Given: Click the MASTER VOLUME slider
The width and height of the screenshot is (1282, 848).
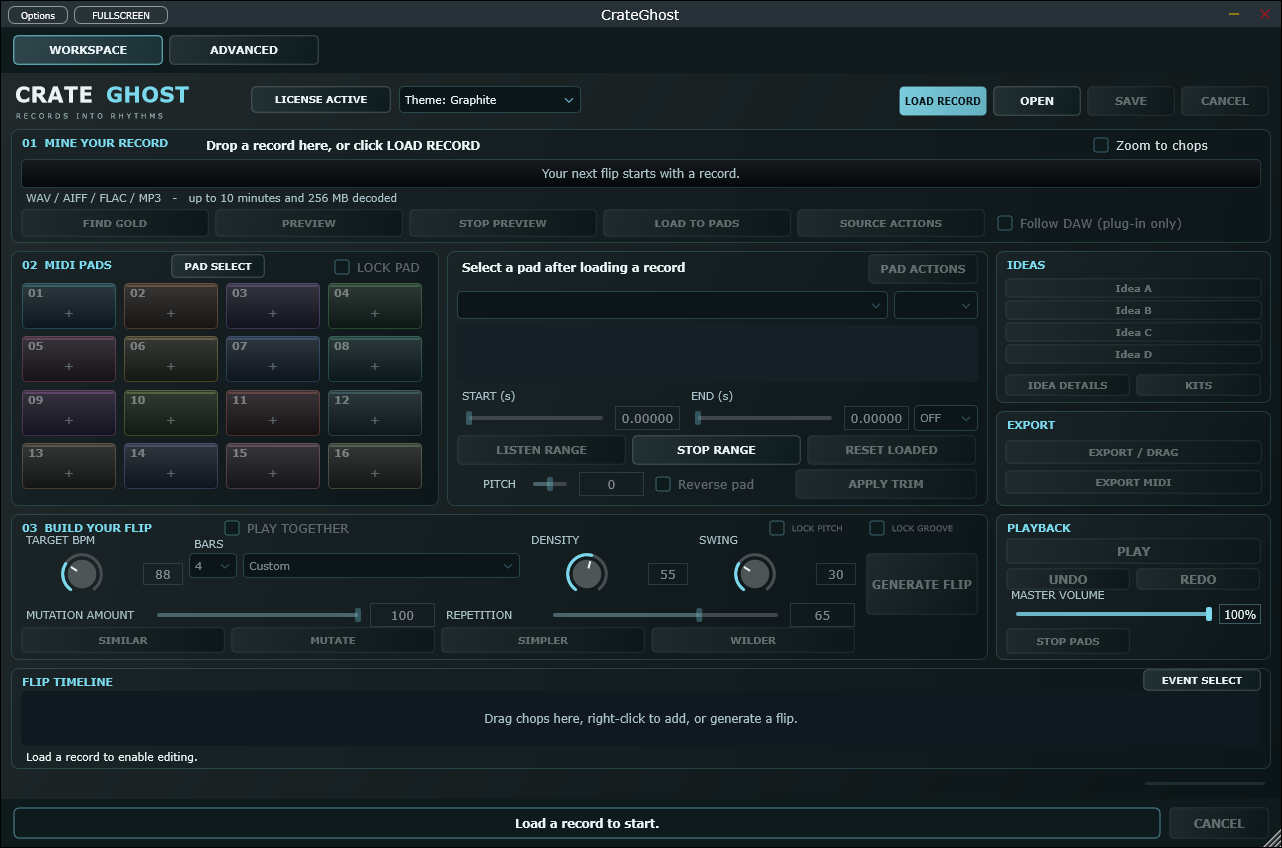Looking at the screenshot, I should pyautogui.click(x=1112, y=614).
